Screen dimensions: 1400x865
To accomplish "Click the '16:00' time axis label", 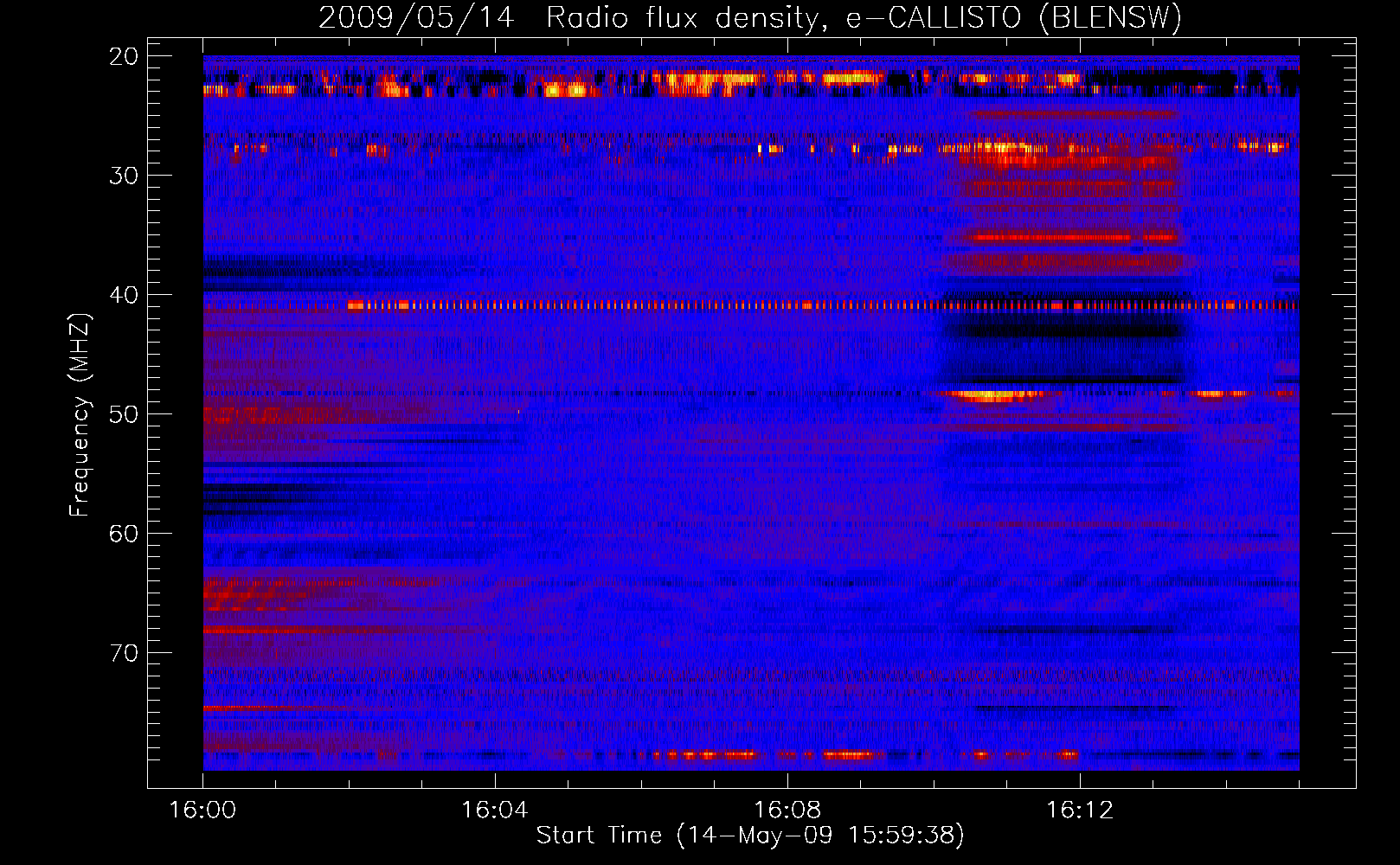I will point(202,811).
